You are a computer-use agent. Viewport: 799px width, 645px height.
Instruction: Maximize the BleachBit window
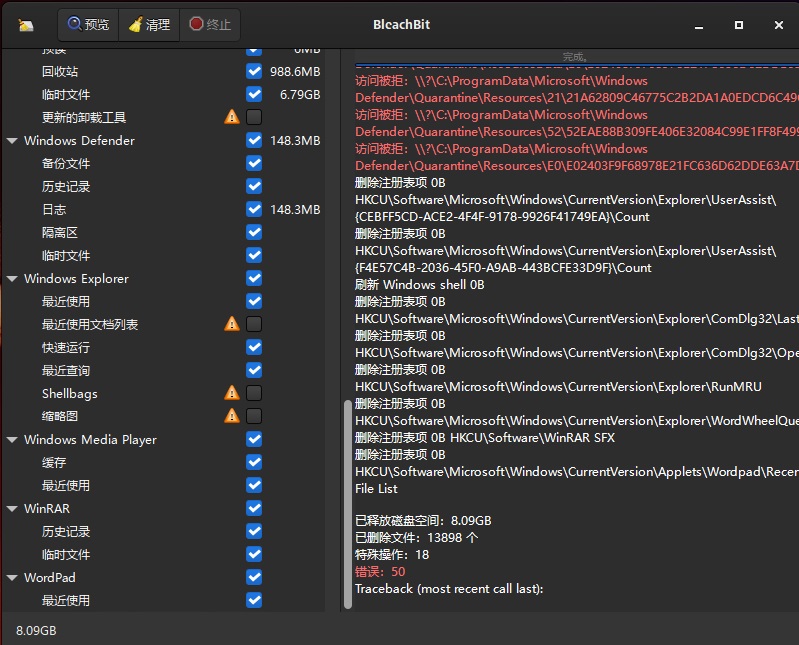739,25
